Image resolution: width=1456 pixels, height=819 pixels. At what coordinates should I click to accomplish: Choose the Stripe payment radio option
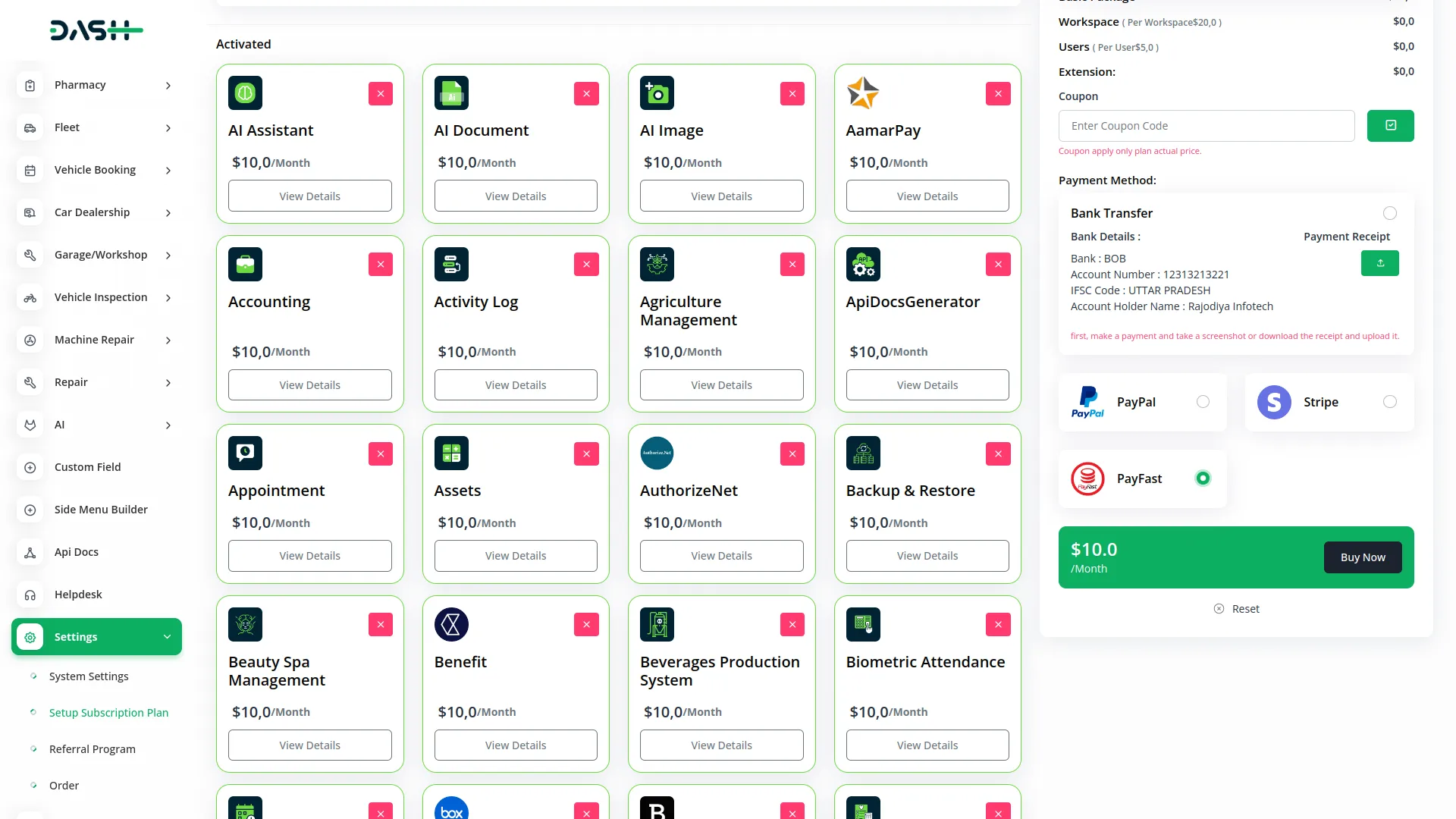1389,402
